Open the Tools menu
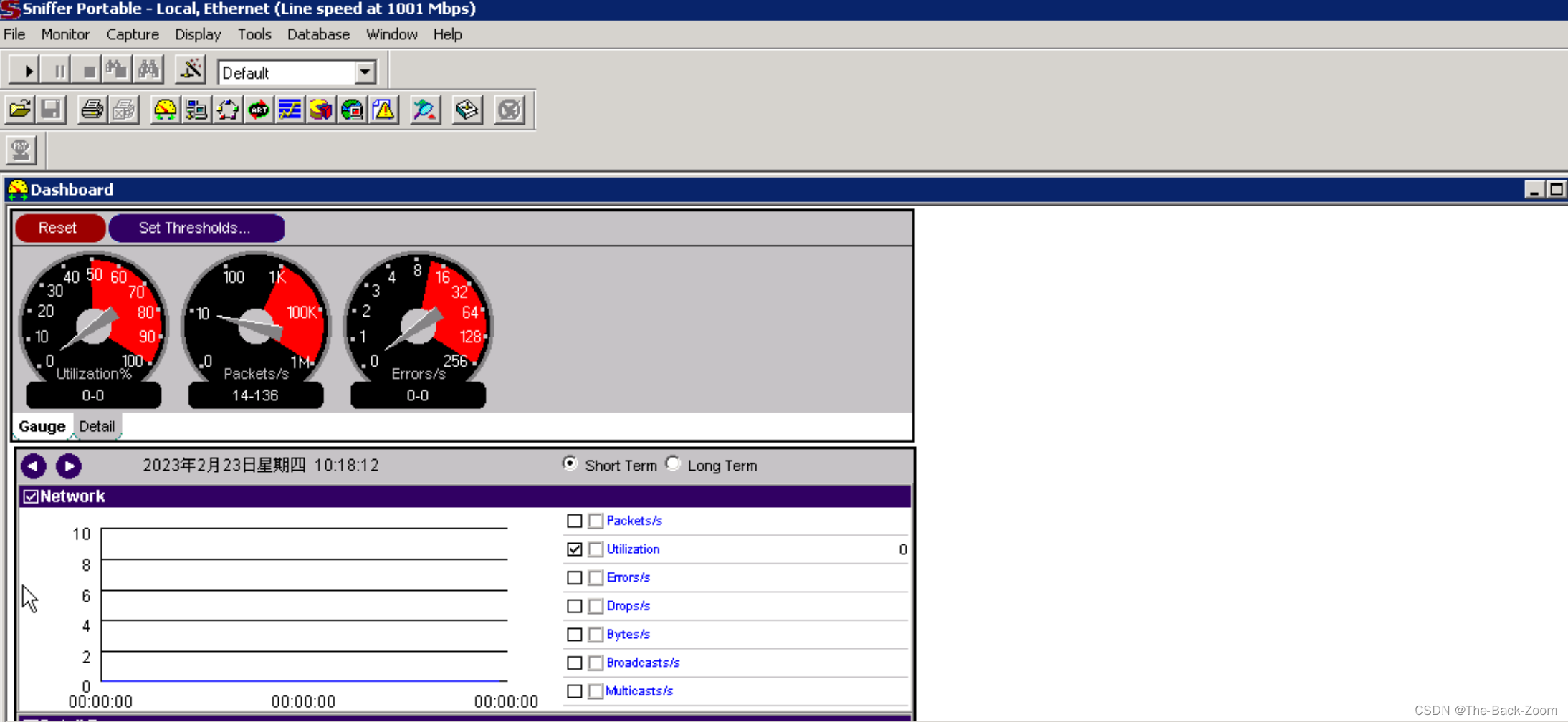Image resolution: width=1568 pixels, height=722 pixels. tap(254, 34)
